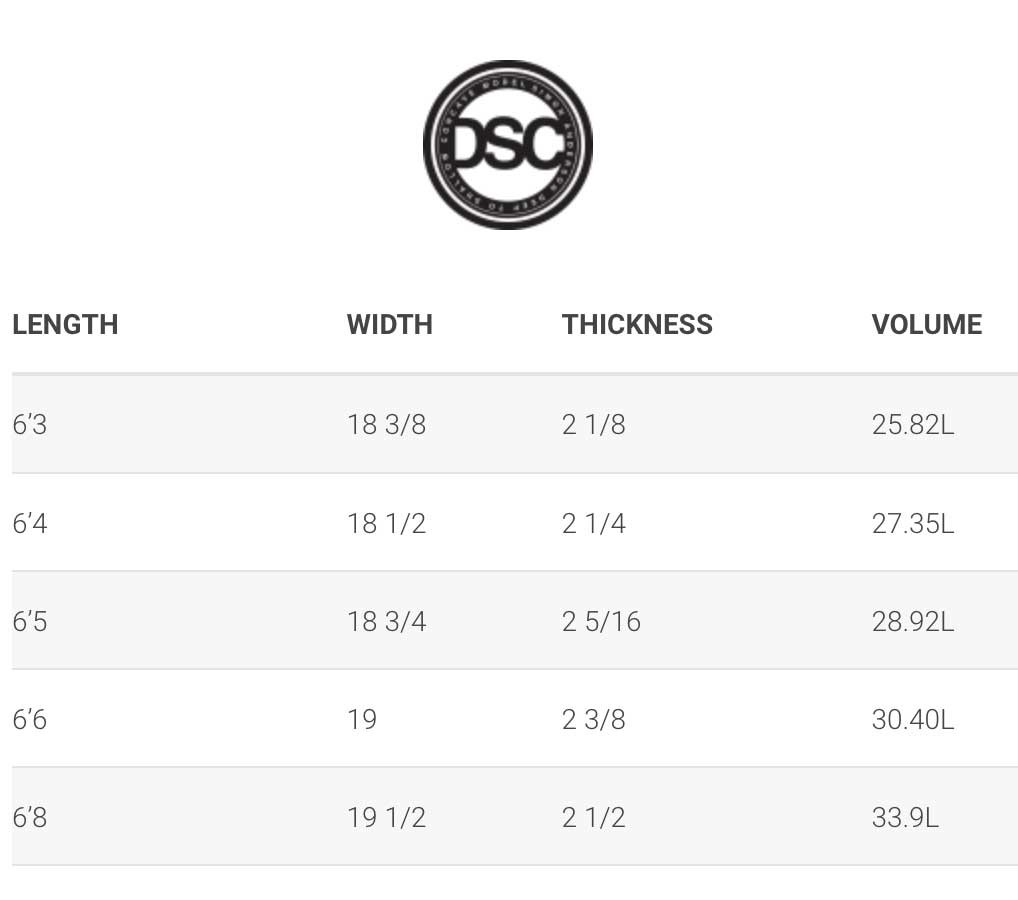This screenshot has height=900, width=1018.
Task: Select the 6'4 length cell
Action: pyautogui.click(x=30, y=523)
